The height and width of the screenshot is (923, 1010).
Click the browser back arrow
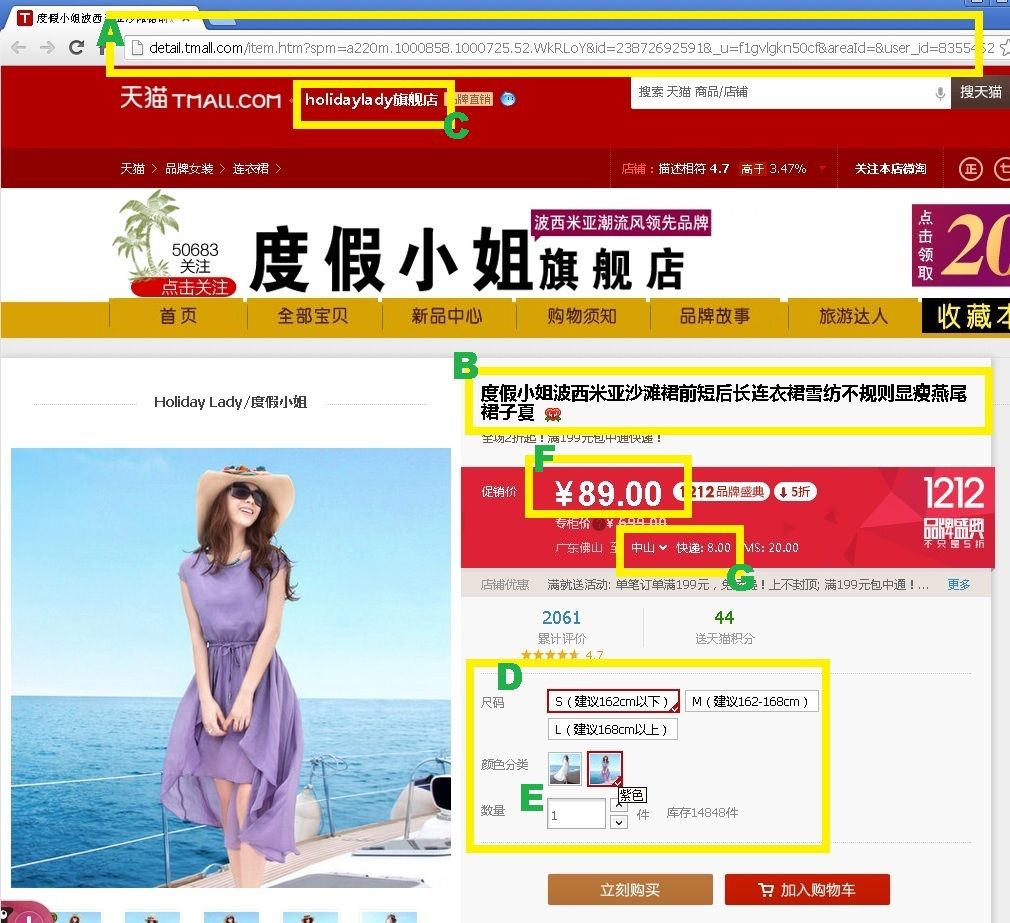(x=18, y=48)
